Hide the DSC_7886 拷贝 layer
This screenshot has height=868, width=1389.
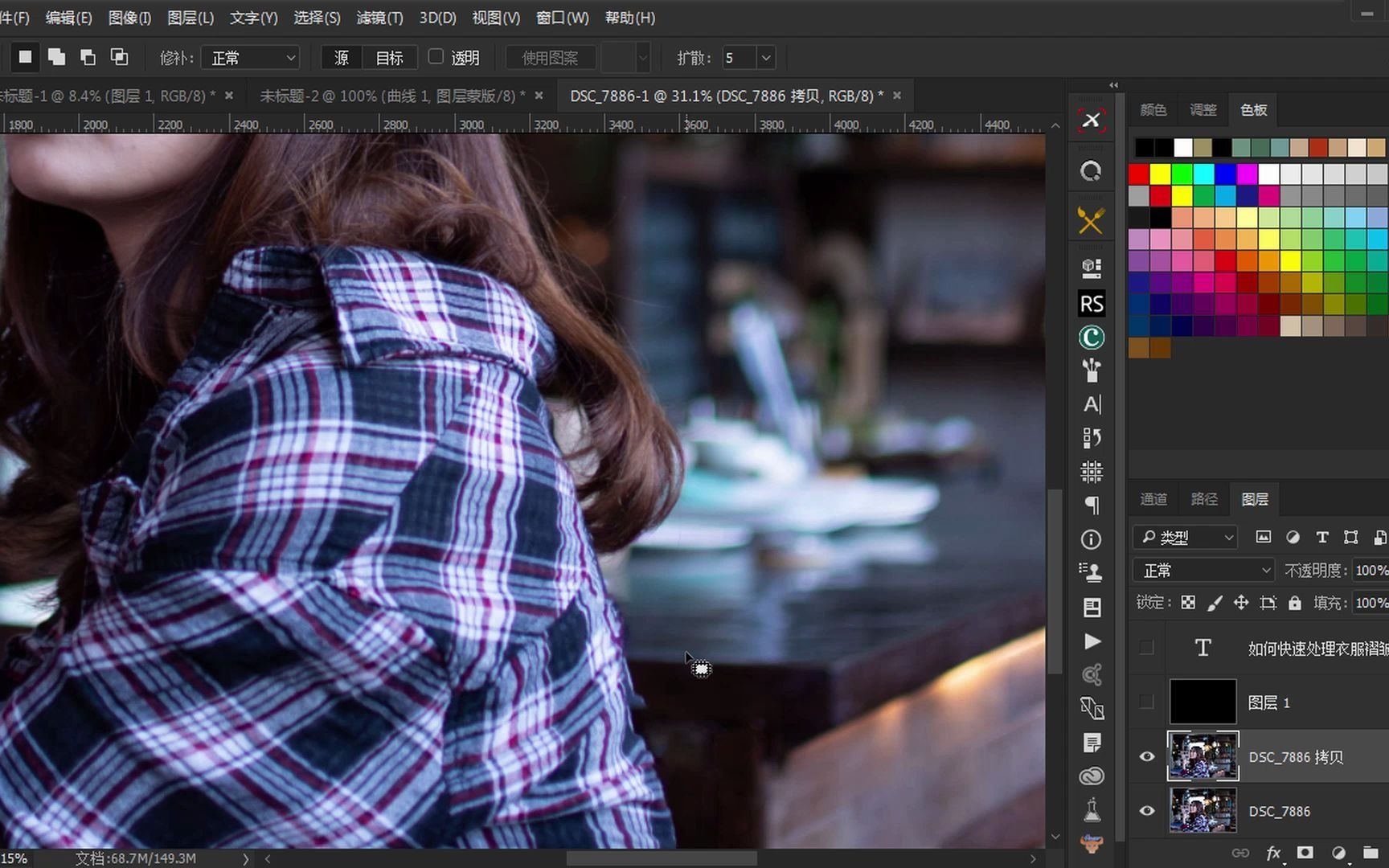(x=1147, y=756)
